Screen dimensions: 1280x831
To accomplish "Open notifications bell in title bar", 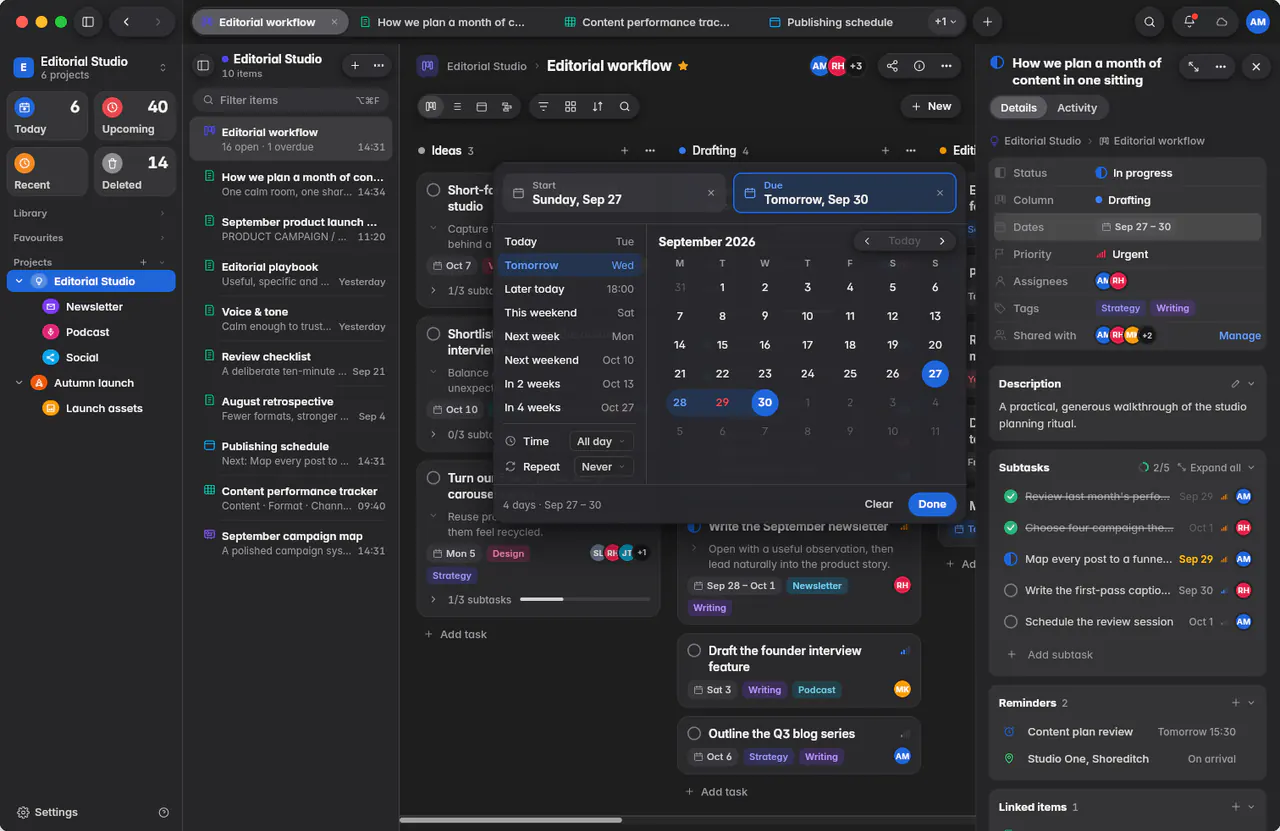I will (1189, 22).
